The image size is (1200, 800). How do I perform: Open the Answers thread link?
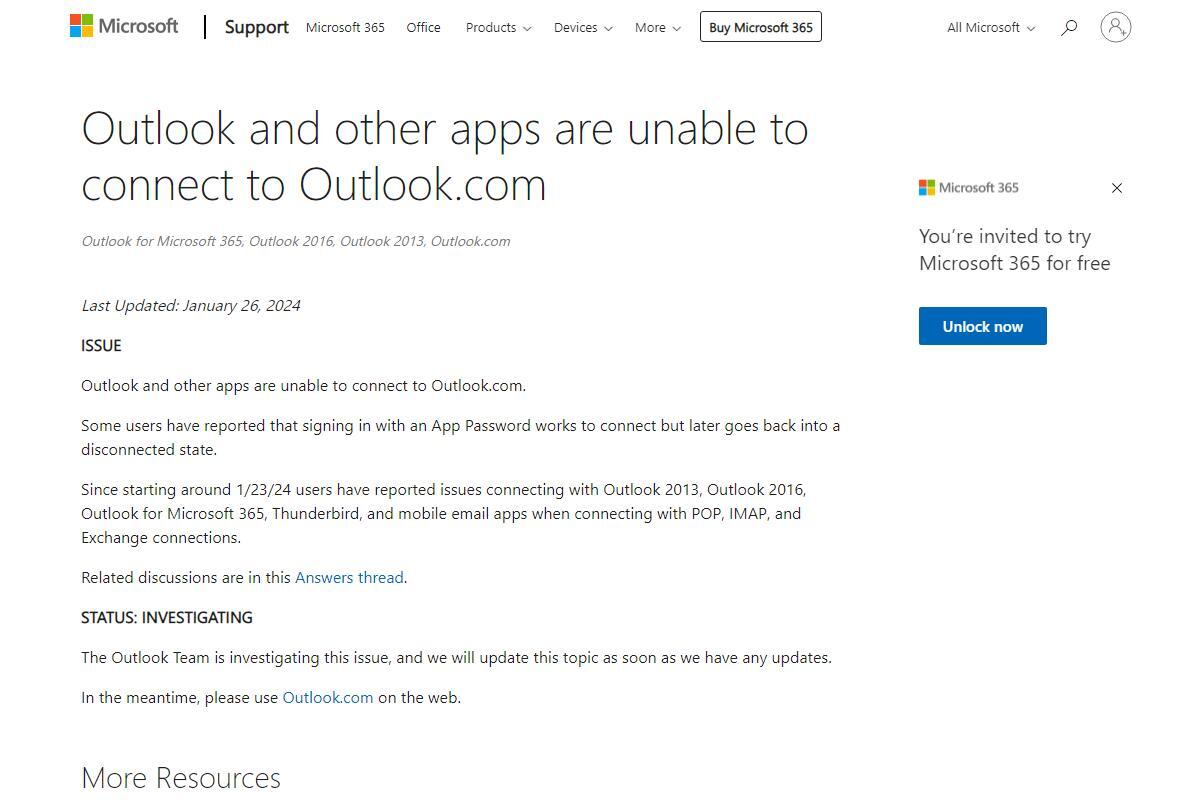[349, 578]
